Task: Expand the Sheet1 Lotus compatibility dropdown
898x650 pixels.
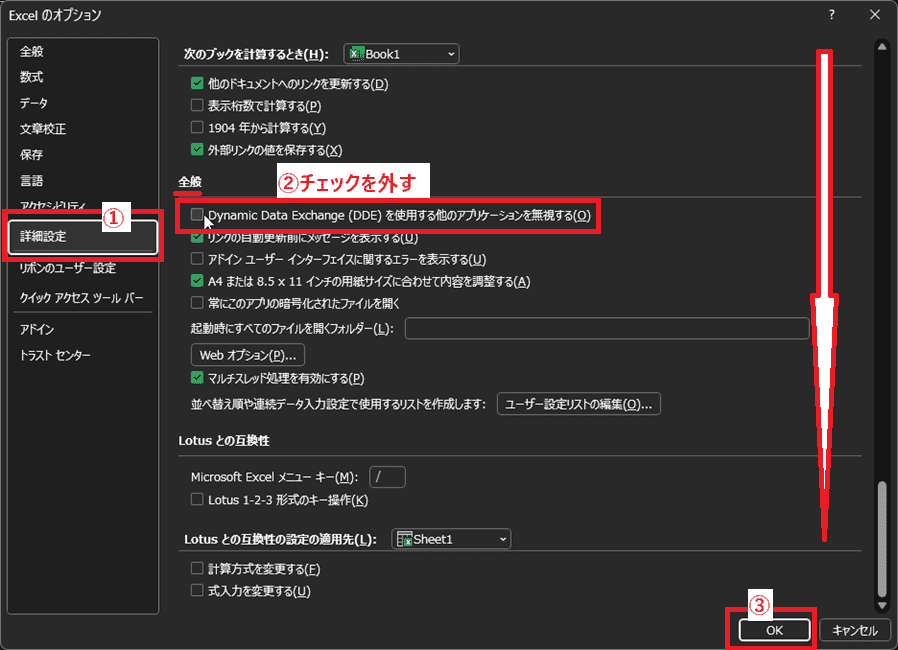Action: point(451,539)
